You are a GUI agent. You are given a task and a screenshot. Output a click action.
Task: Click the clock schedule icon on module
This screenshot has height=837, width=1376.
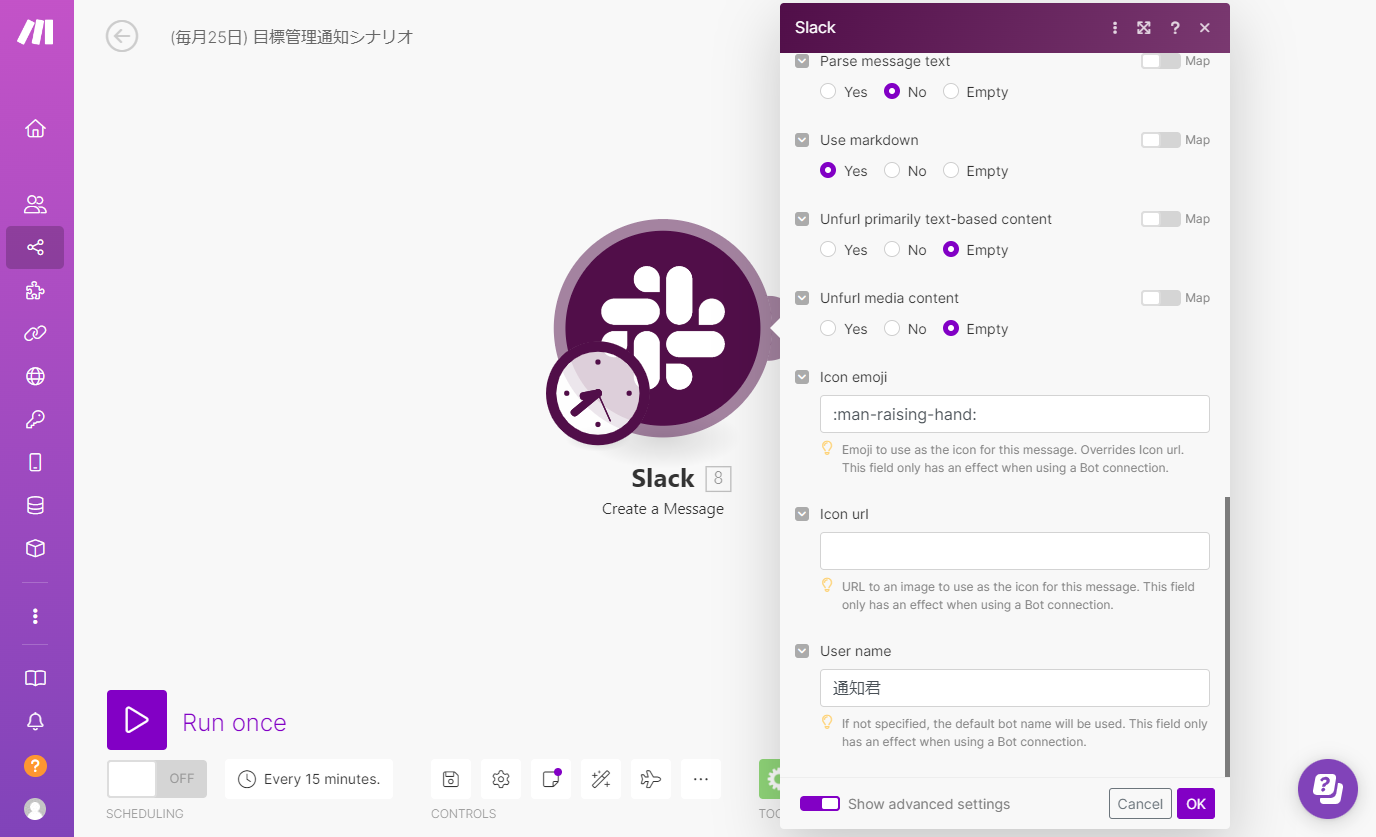597,393
